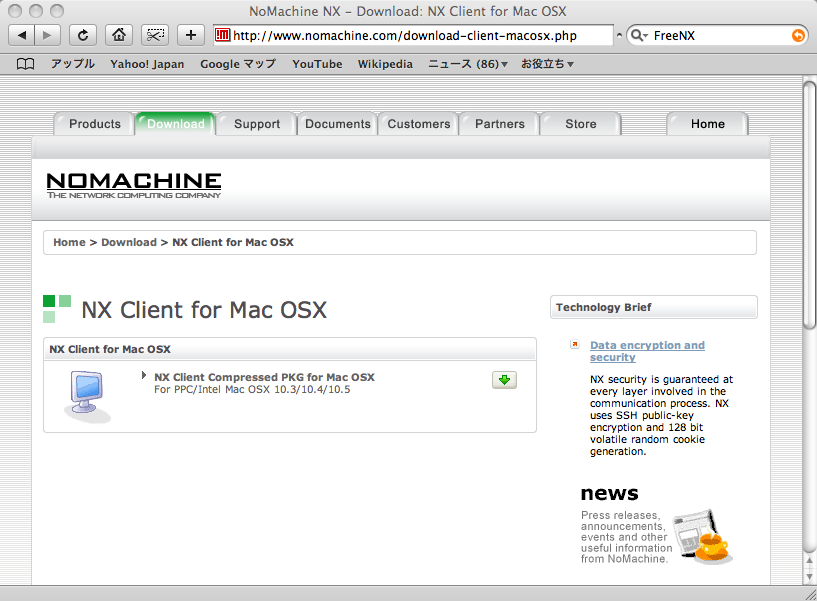Image resolution: width=817 pixels, height=601 pixels.
Task: Open the Wikipedia bookmark
Action: [x=385, y=64]
